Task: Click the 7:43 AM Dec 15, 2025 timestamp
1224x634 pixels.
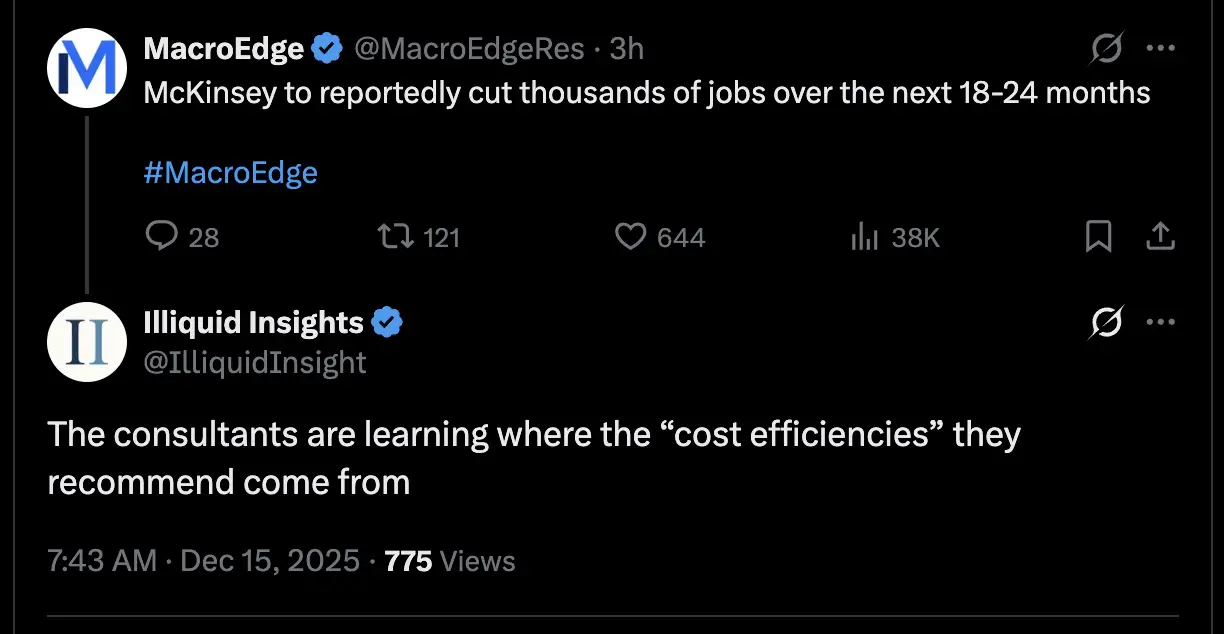Action: point(203,561)
